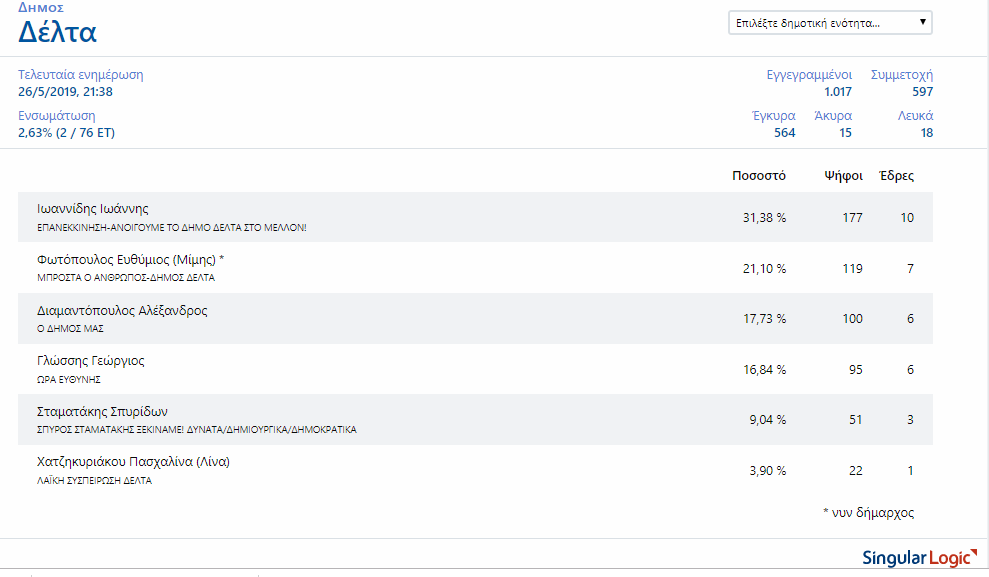Click the invalid votes value 15
Image resolution: width=989 pixels, height=577 pixels.
tap(845, 133)
